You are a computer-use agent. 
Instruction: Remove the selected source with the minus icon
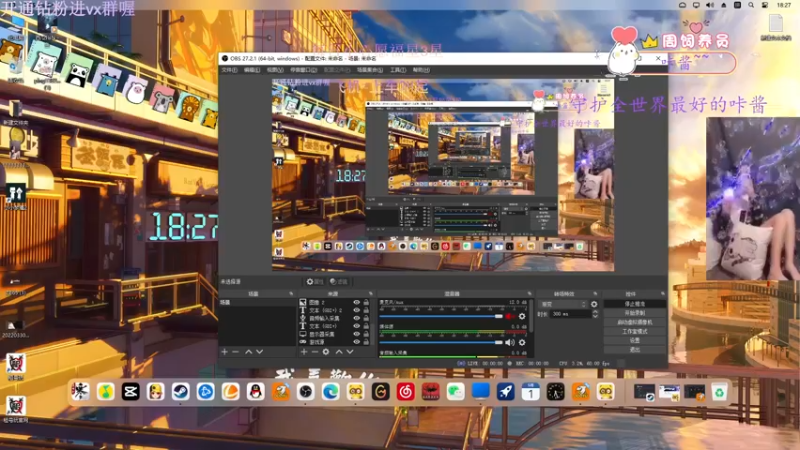[315, 352]
